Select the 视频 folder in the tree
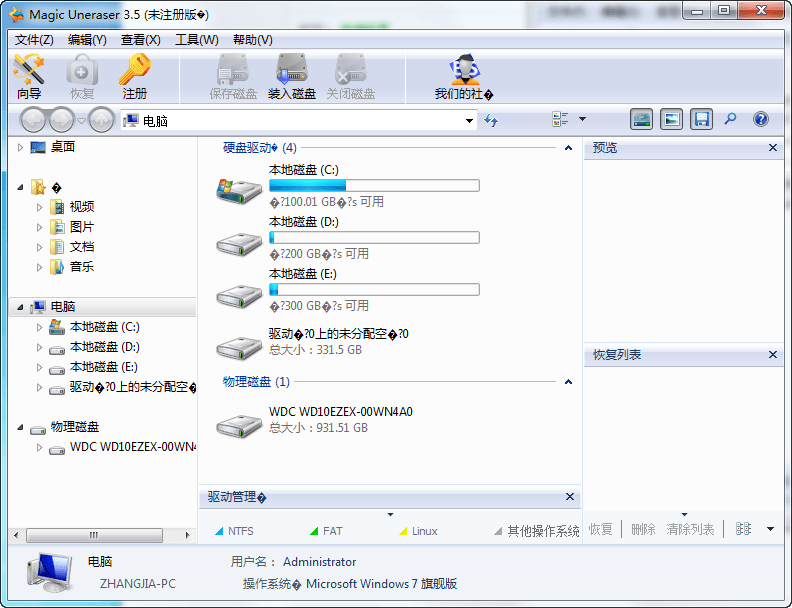Image resolution: width=792 pixels, height=608 pixels. click(x=82, y=207)
